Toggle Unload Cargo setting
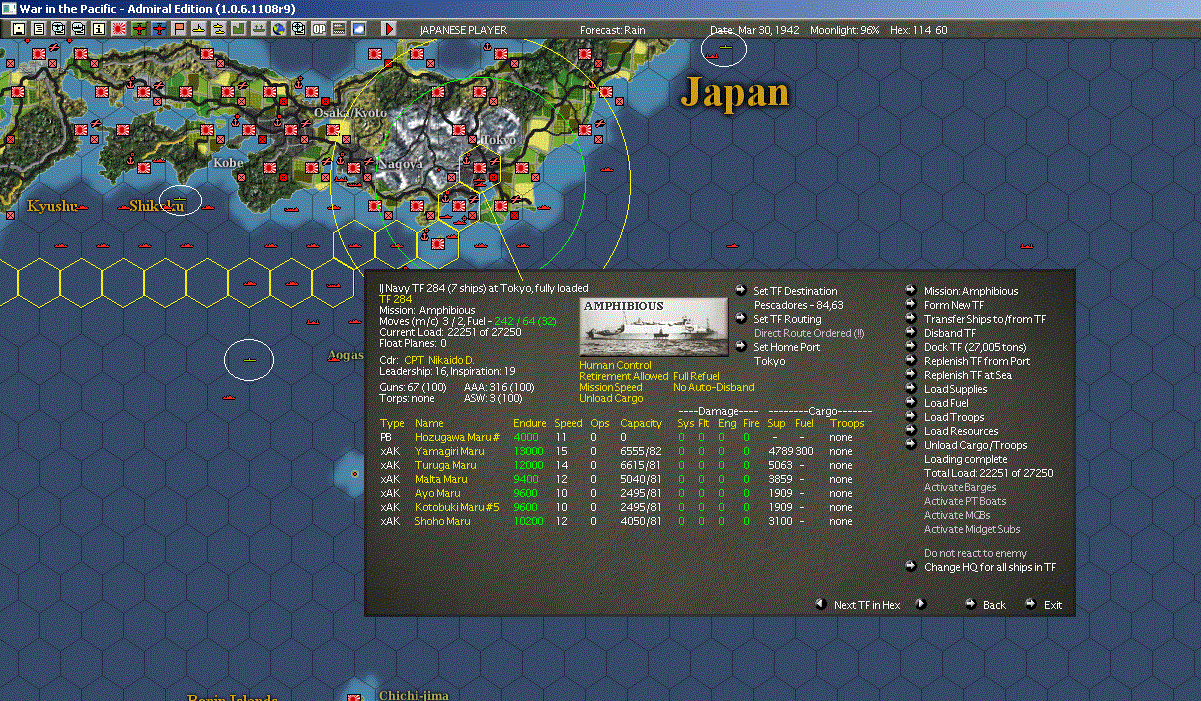The image size is (1201, 701). (x=609, y=398)
